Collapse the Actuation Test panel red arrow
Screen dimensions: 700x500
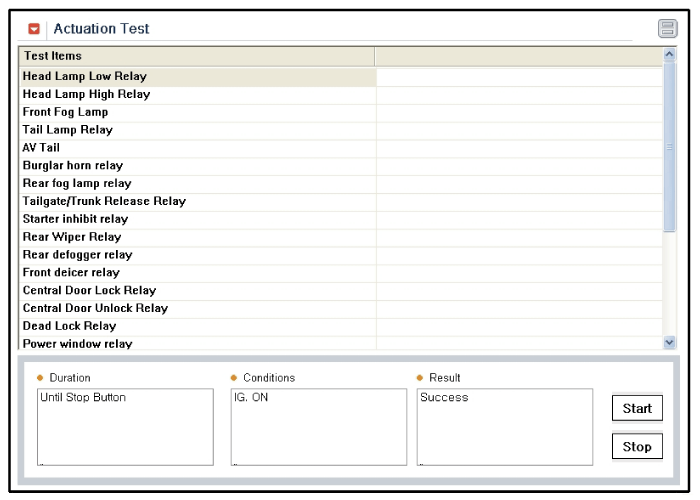34,29
